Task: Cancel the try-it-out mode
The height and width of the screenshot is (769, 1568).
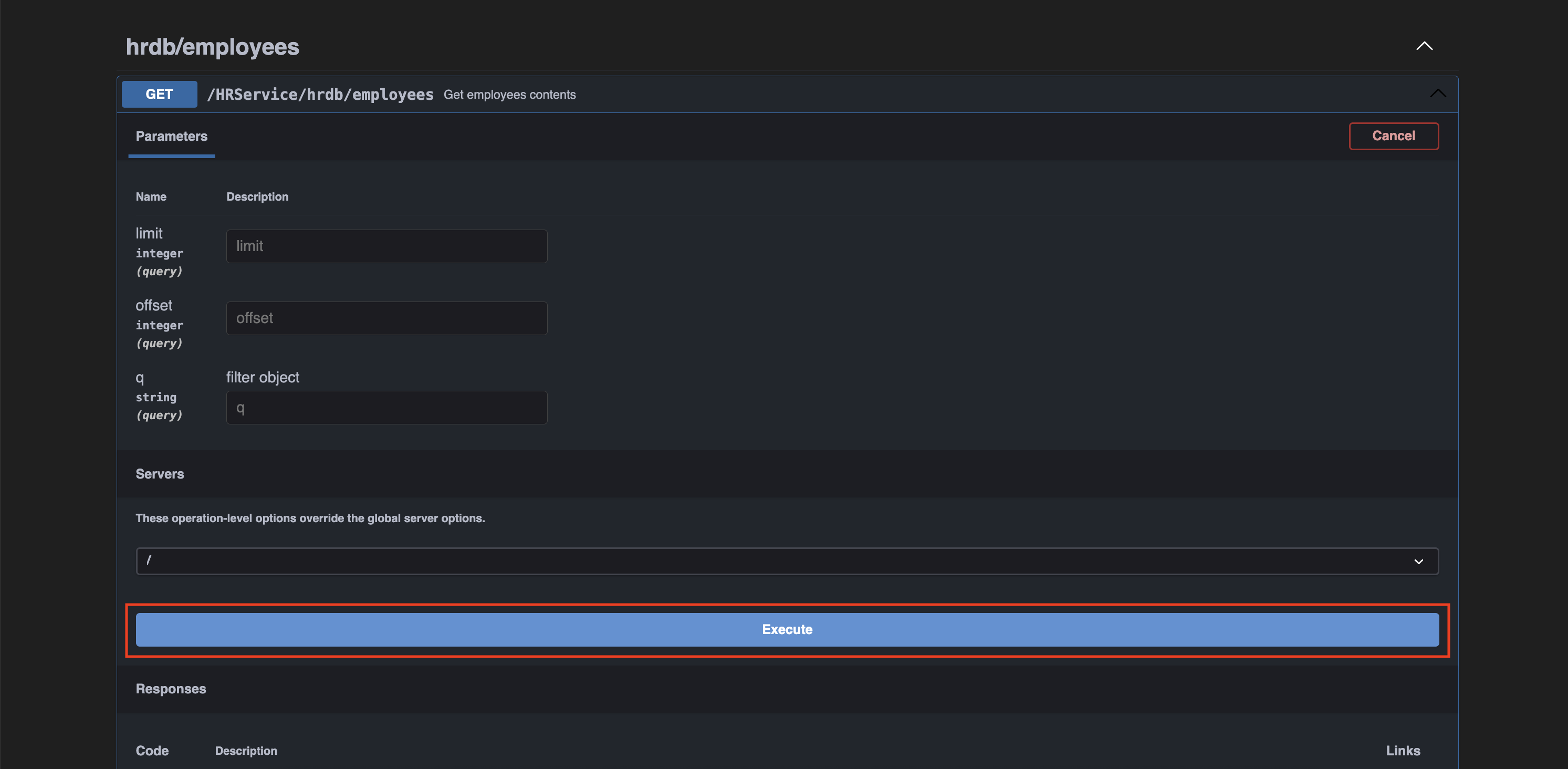Action: [1393, 136]
